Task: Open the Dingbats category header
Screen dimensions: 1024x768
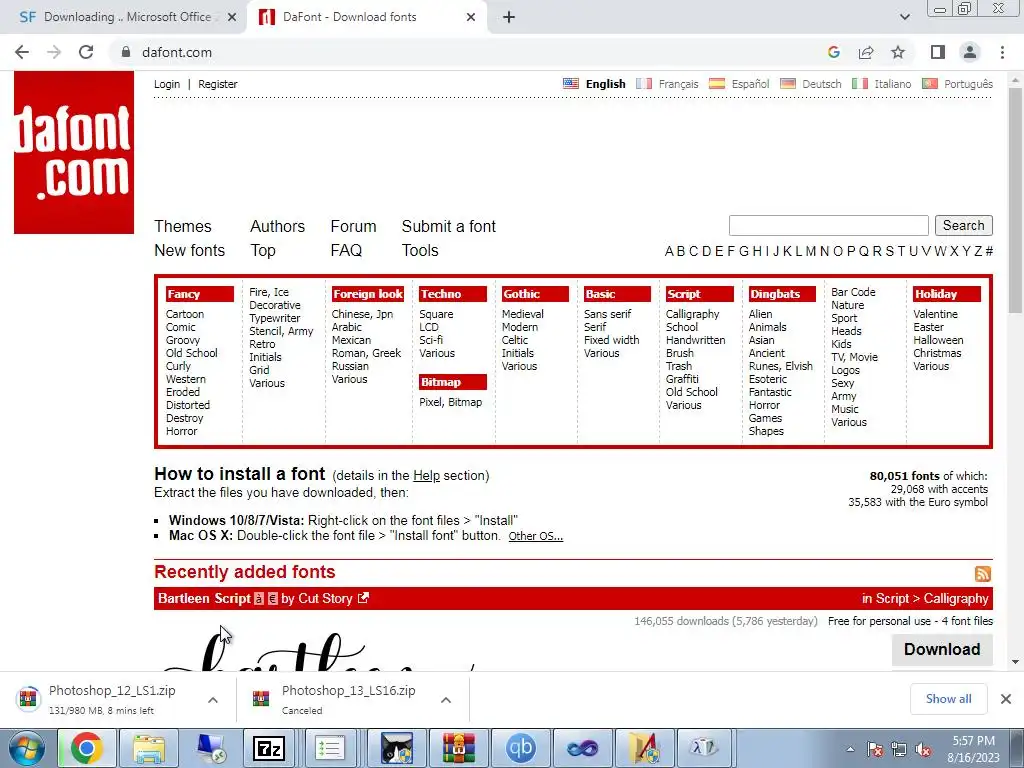Action: [x=782, y=294]
